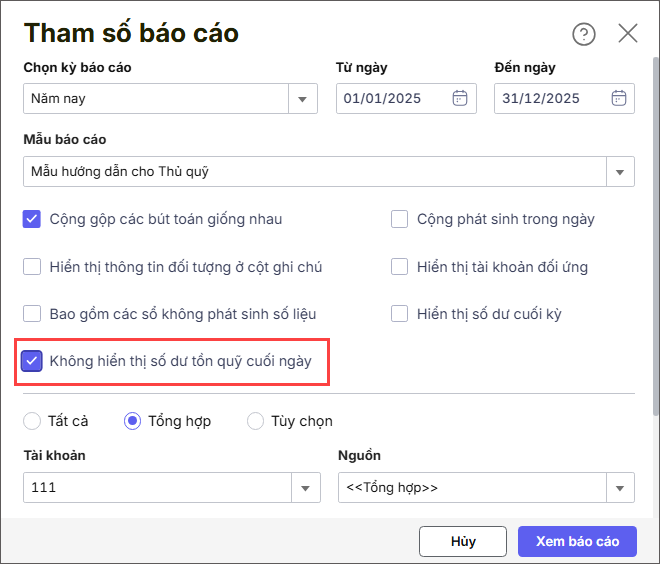Expand the Nguồn dropdown arrow
Viewport: 660px width, 564px height.
[x=620, y=488]
